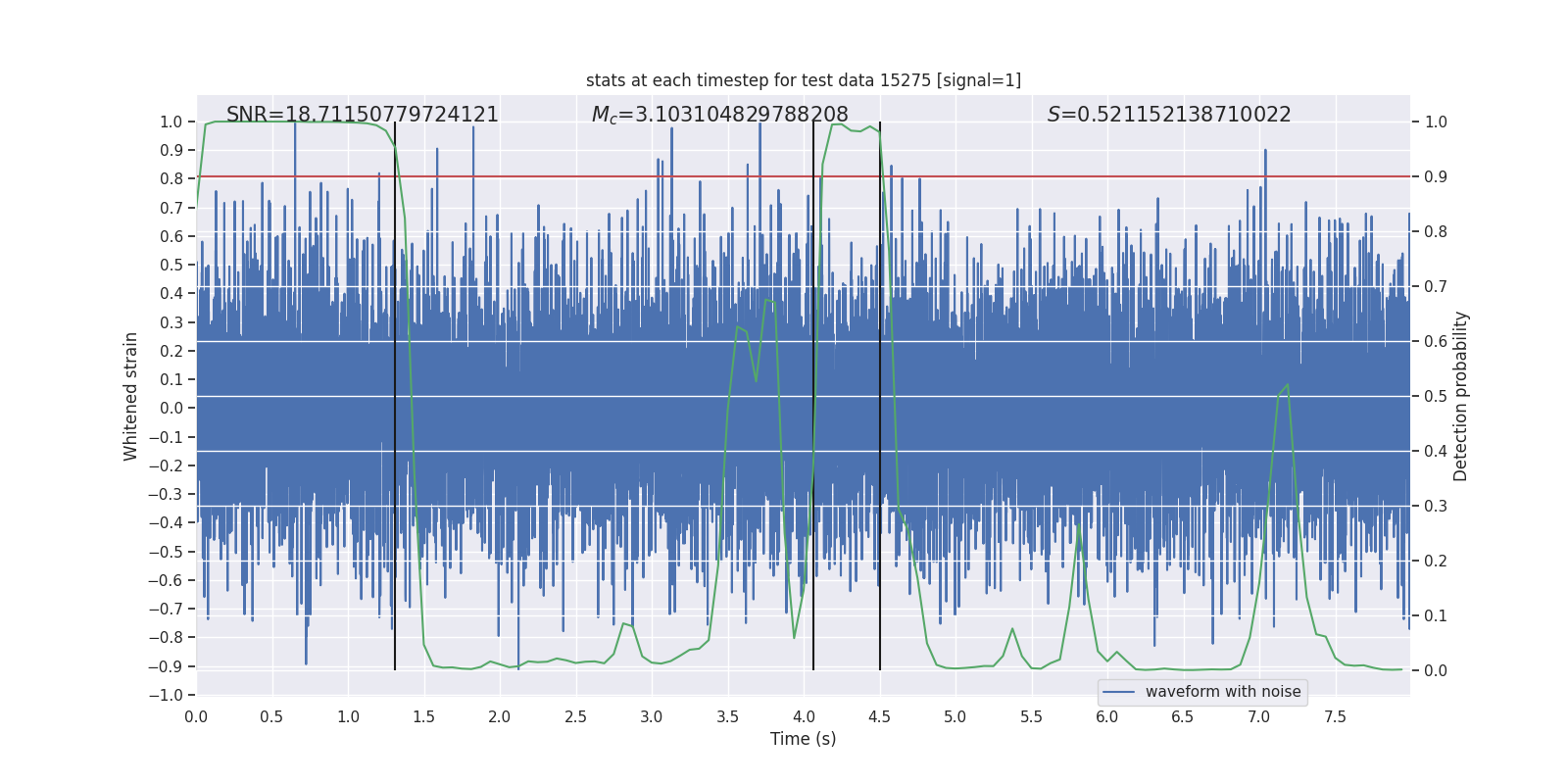1568x784 pixels.
Task: Click the Mc=3.103 chirp mass annotation
Action: tap(720, 115)
